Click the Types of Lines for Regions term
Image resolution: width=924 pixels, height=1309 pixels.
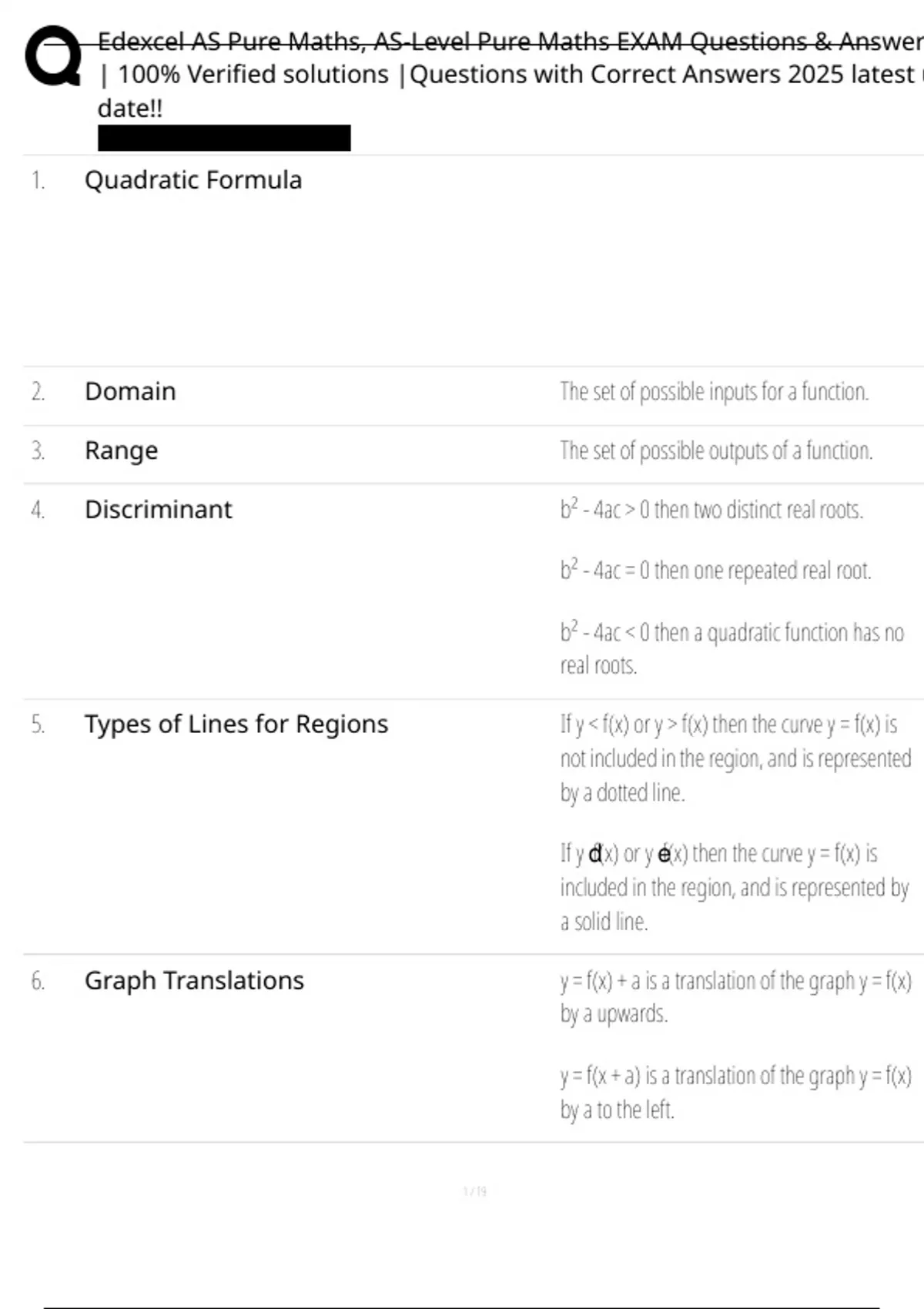(x=236, y=725)
